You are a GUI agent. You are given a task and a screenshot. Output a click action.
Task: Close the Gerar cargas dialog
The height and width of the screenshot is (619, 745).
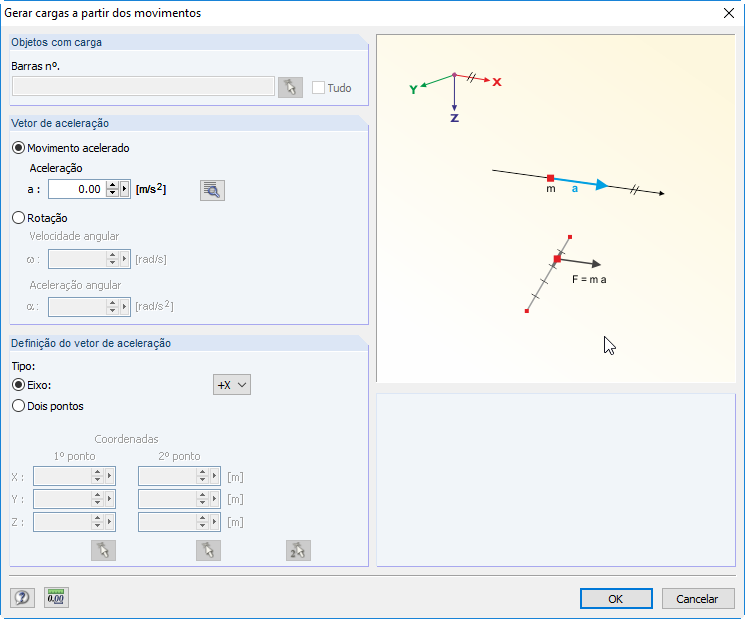729,13
